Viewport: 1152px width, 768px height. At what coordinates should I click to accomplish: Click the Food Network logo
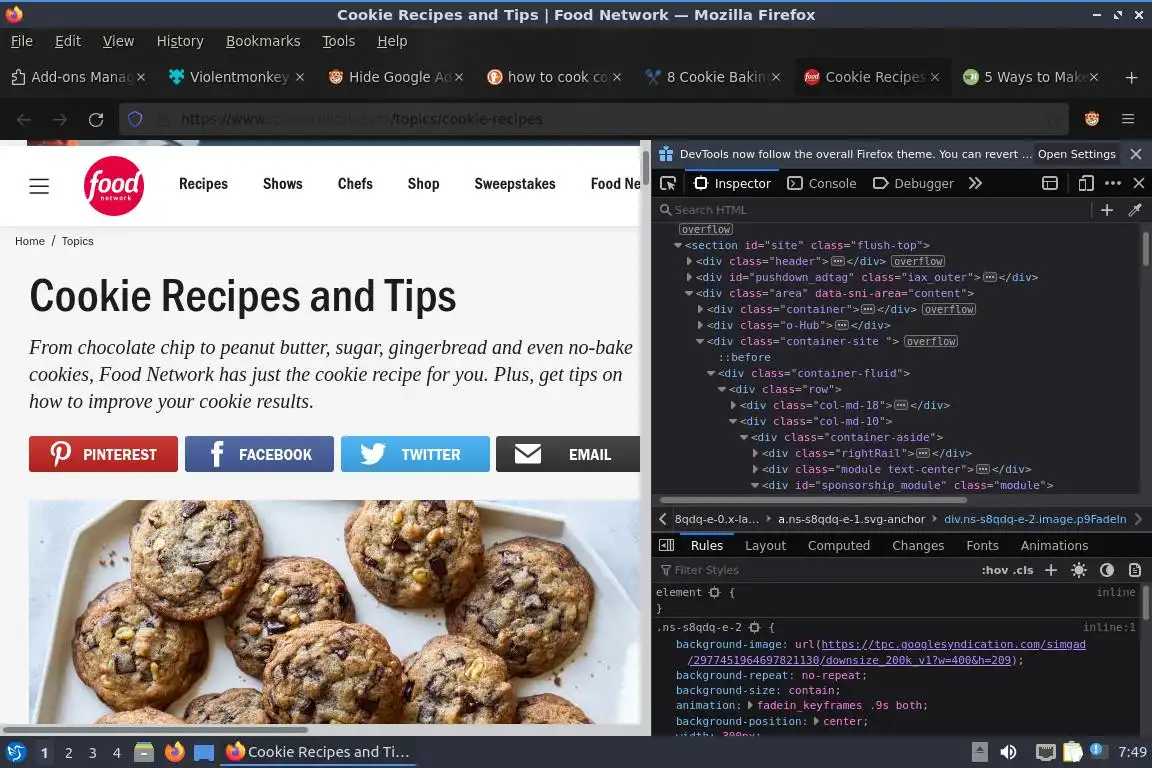[114, 186]
